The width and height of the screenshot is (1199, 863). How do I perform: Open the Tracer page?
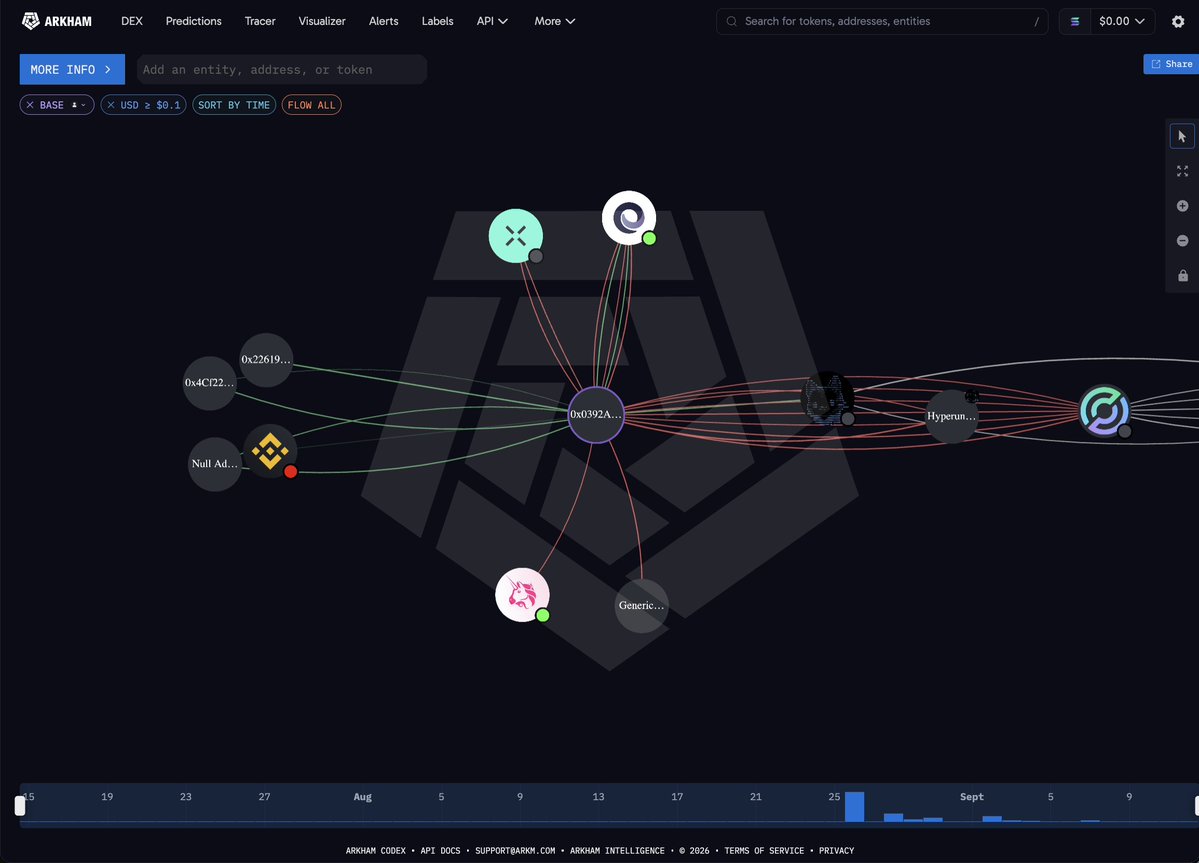coord(260,21)
